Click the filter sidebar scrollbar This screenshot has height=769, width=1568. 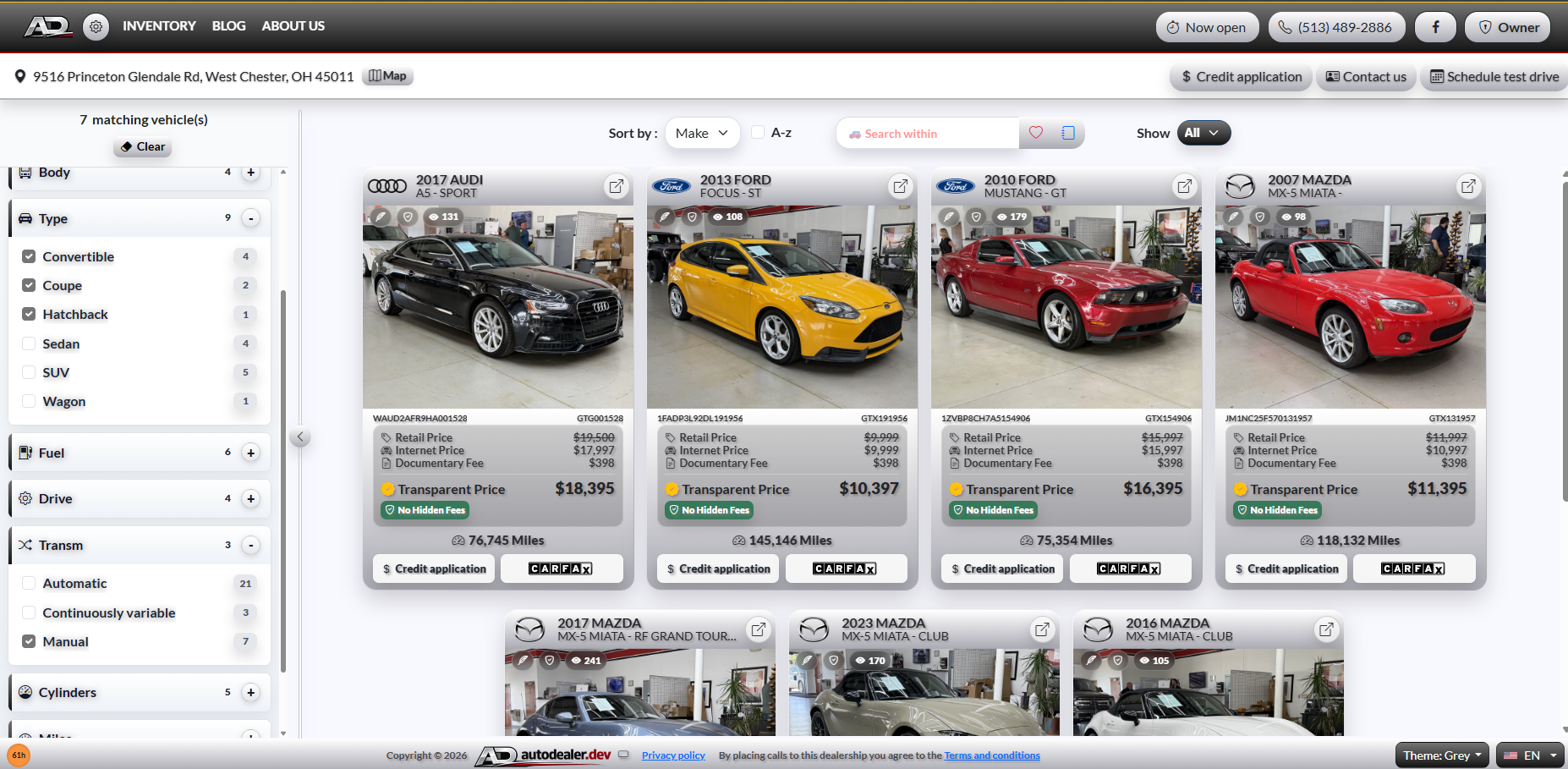click(x=283, y=481)
